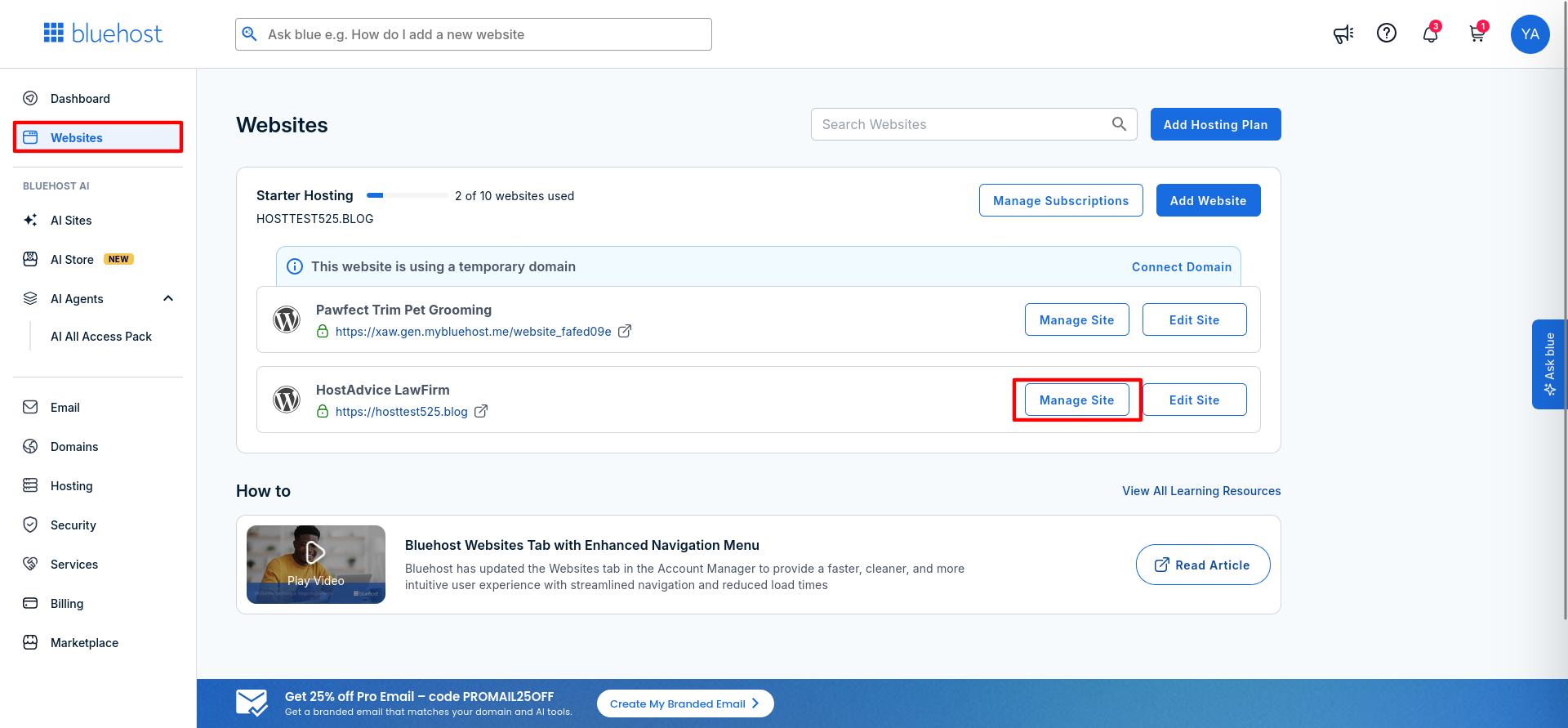Open the announcements megaphone icon
Image resolution: width=1568 pixels, height=728 pixels.
pyautogui.click(x=1343, y=33)
